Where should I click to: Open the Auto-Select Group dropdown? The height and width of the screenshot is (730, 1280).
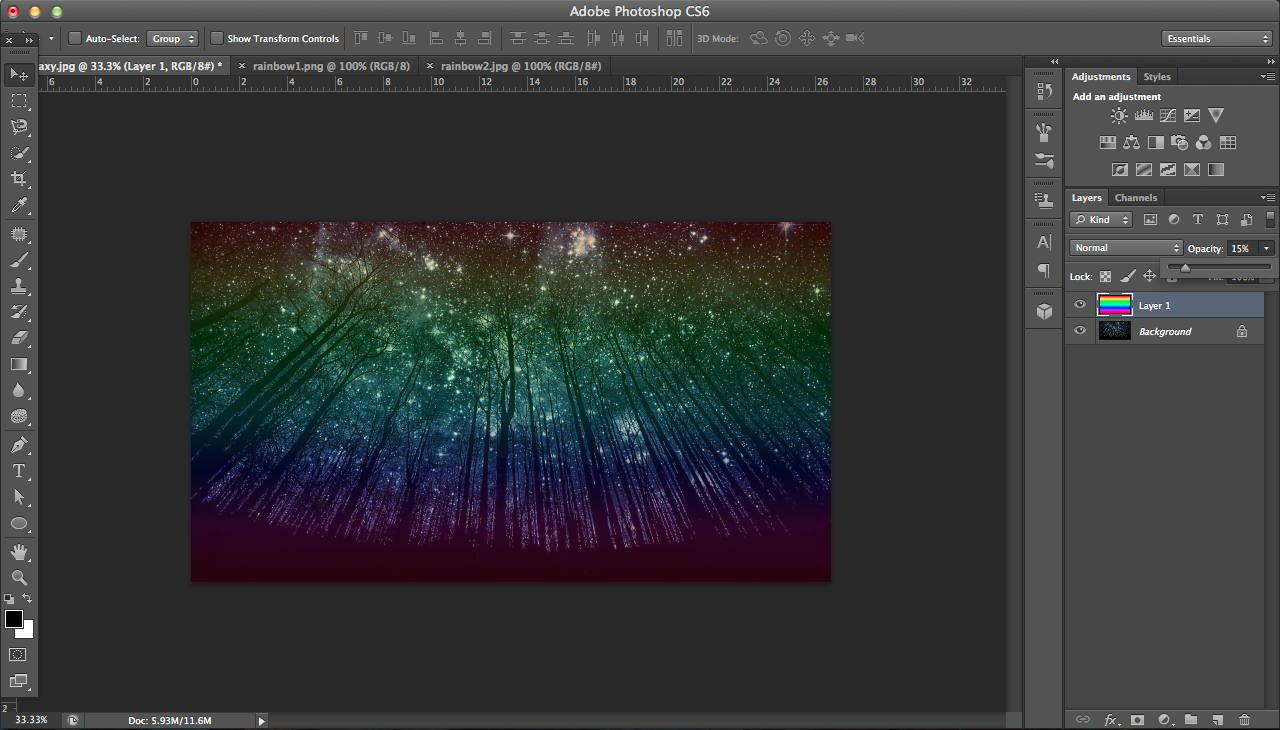(x=172, y=38)
